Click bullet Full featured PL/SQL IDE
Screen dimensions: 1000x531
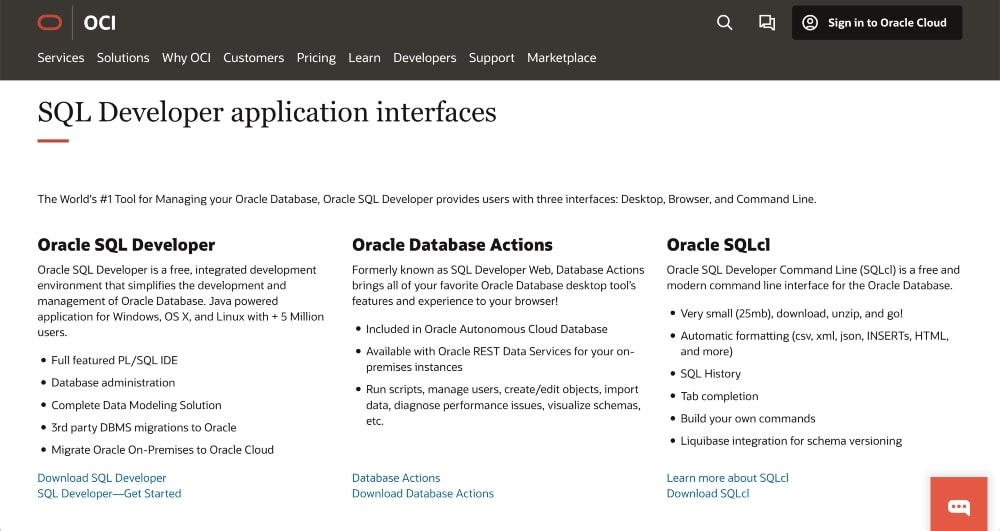pyautogui.click(x=114, y=360)
